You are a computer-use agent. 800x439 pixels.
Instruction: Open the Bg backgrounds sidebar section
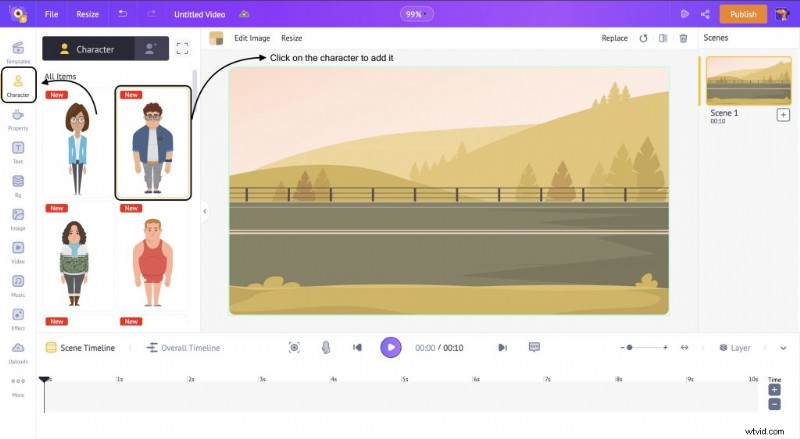[x=18, y=186]
